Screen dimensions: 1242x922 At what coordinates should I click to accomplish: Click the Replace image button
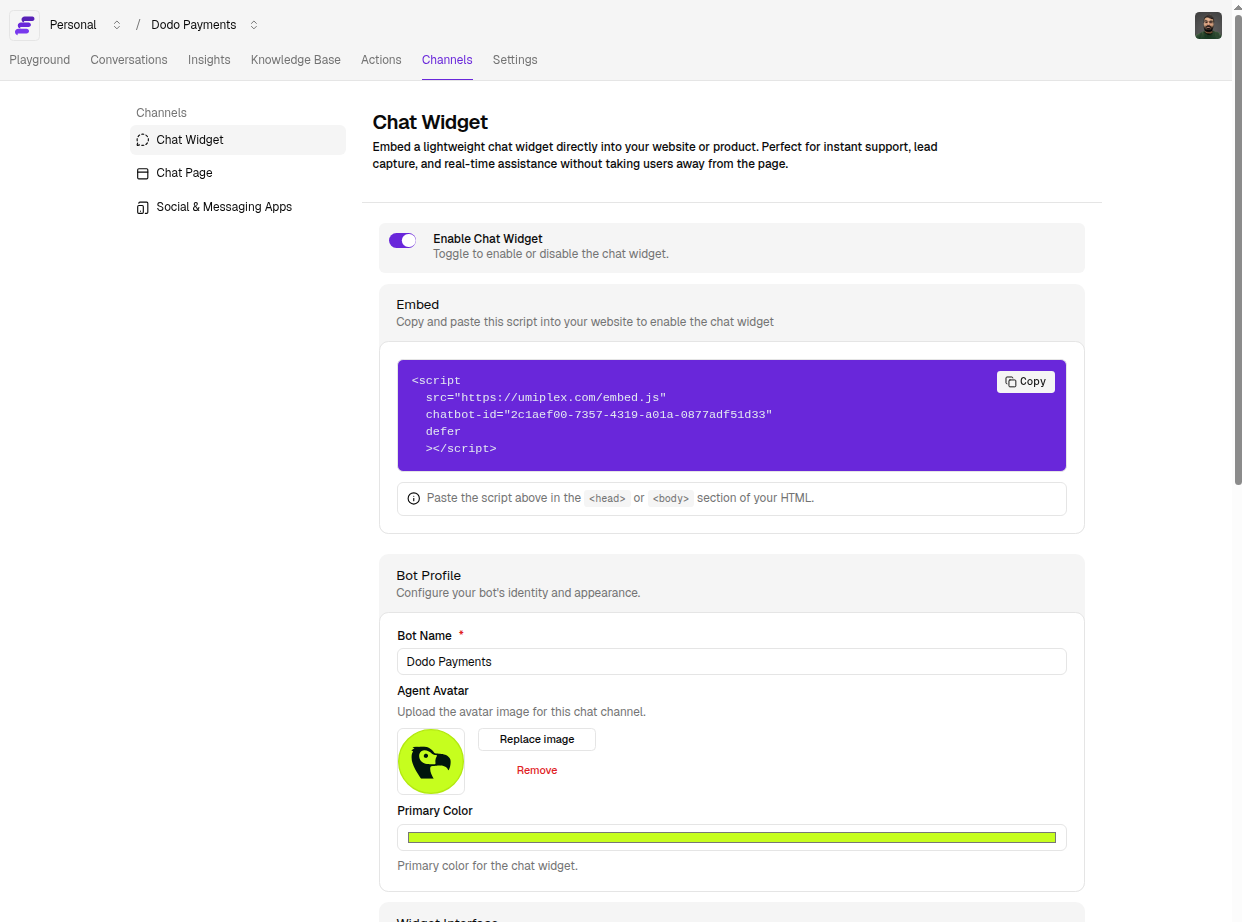[537, 739]
